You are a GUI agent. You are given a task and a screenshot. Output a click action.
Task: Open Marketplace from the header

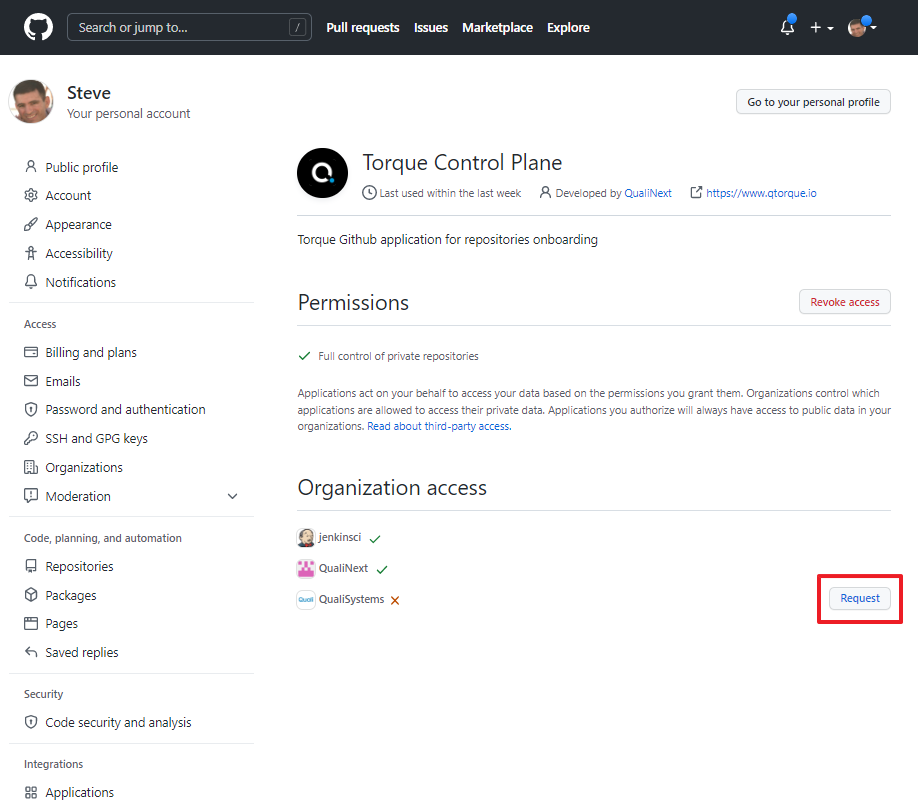(497, 27)
